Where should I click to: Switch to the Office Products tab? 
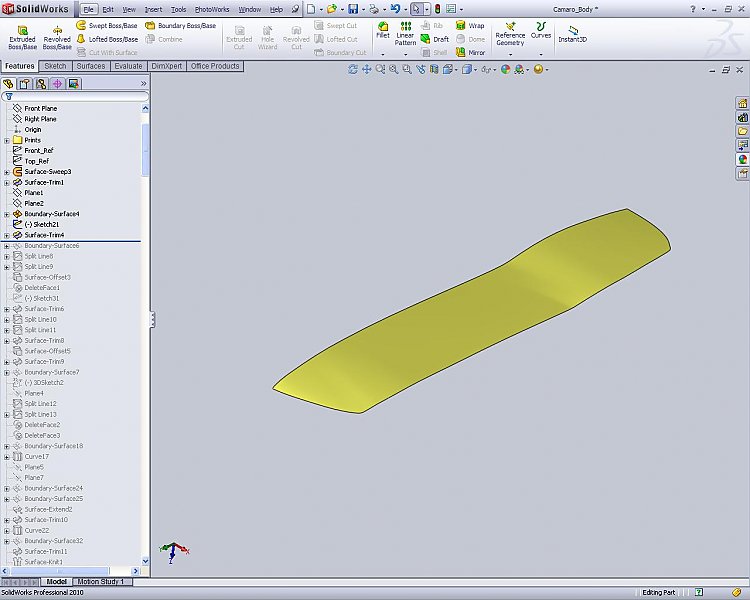[x=215, y=66]
